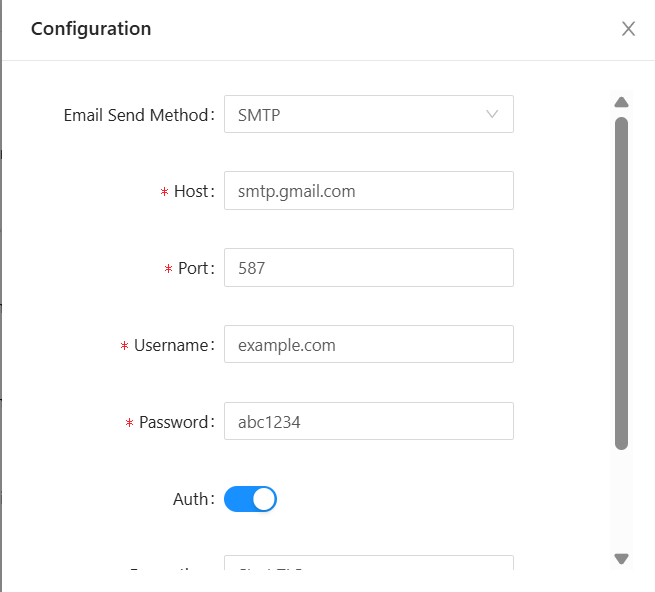Click the Host field containing smtp.gmail.com
Viewport: 655px width, 592px height.
(x=368, y=191)
